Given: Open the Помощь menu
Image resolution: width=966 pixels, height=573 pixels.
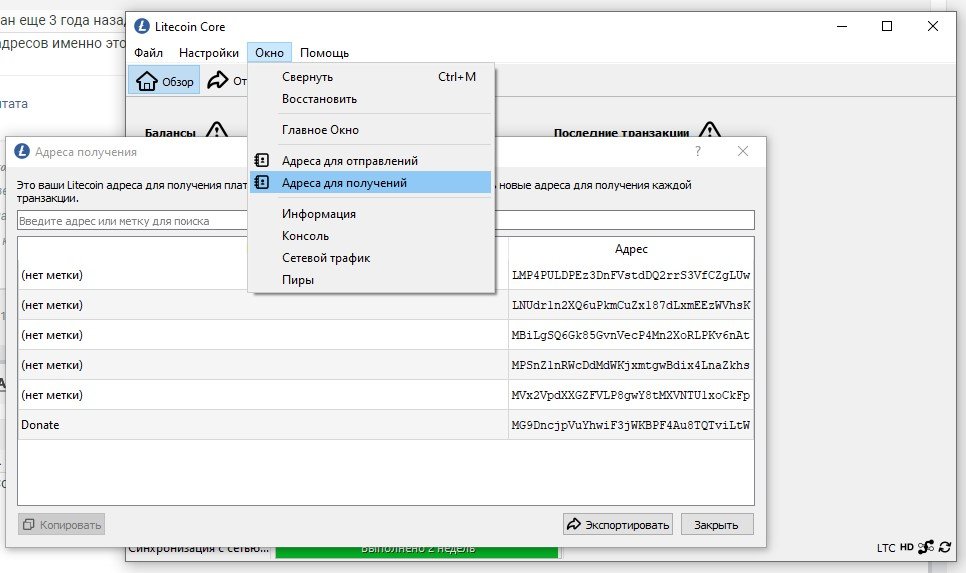Looking at the screenshot, I should pyautogui.click(x=324, y=53).
